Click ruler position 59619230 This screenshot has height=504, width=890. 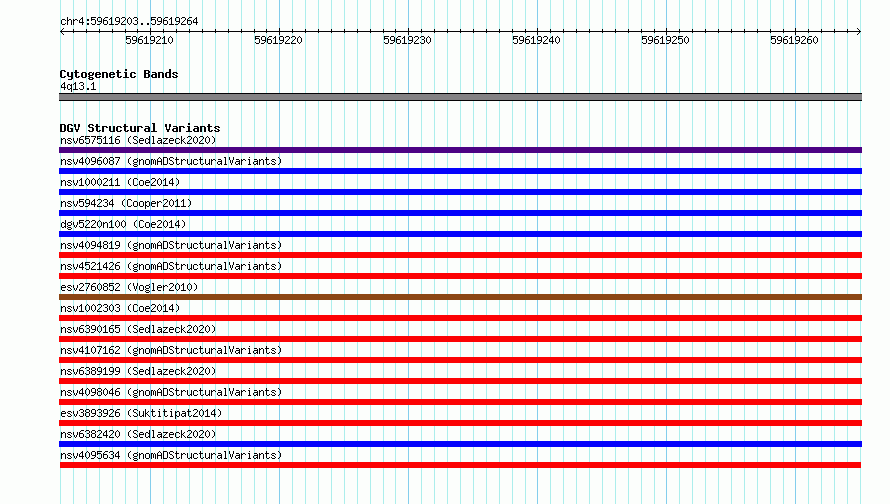407,40
